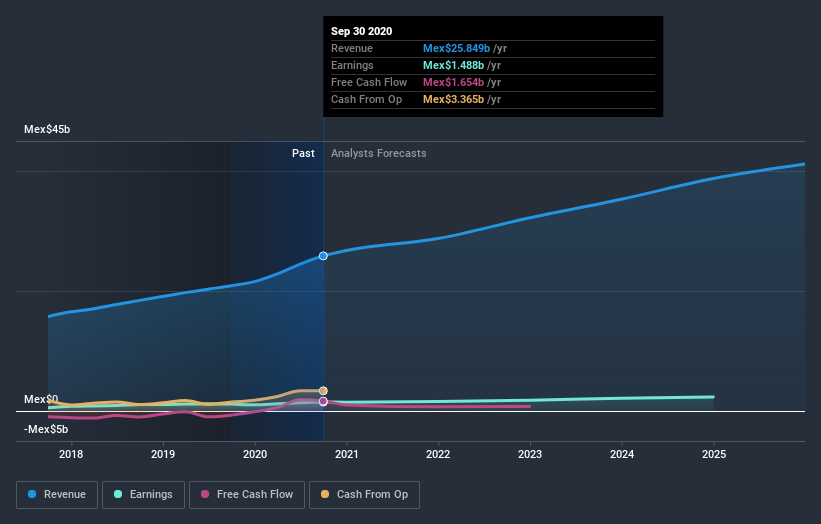Click the 2025 x-axis label

714,454
